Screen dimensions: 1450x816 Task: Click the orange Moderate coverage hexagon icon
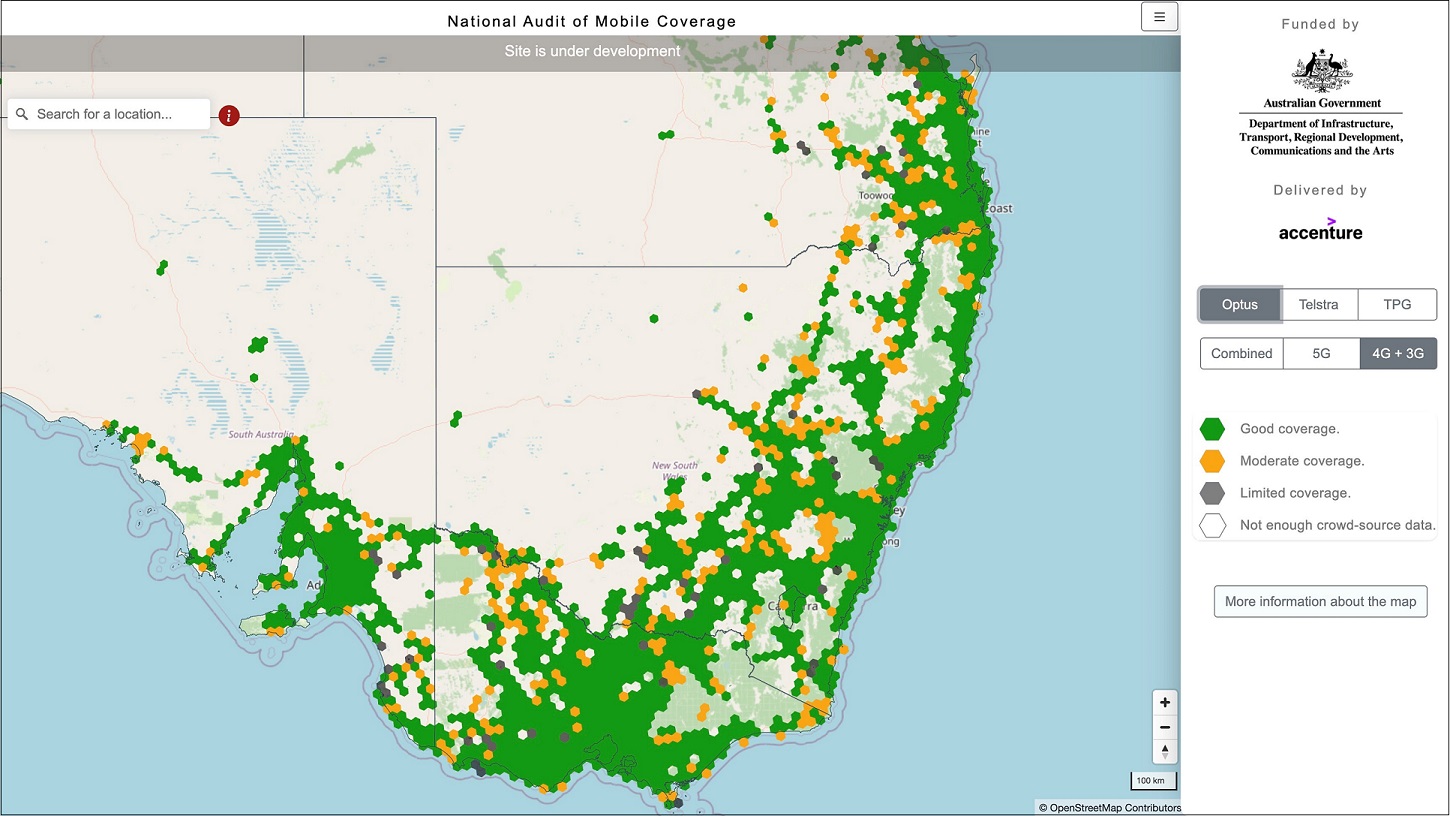pos(1212,460)
